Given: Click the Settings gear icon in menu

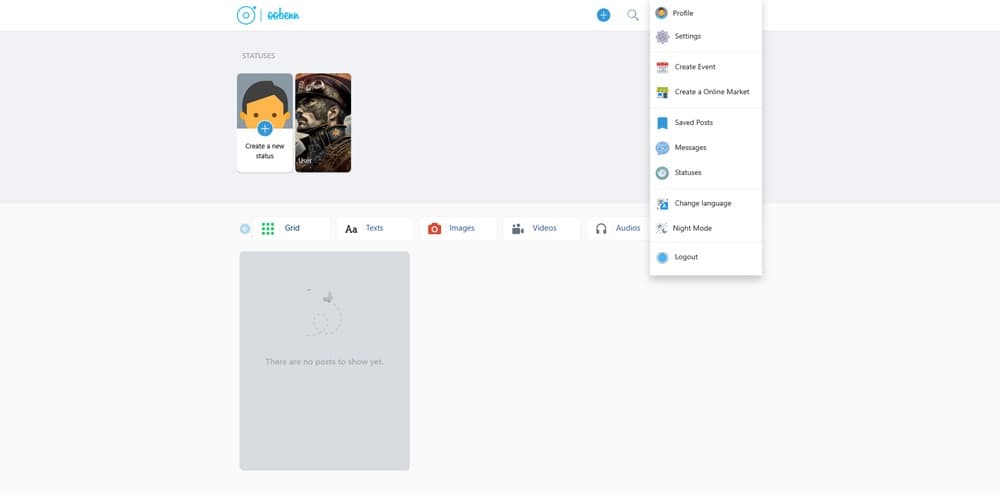Looking at the screenshot, I should (662, 37).
